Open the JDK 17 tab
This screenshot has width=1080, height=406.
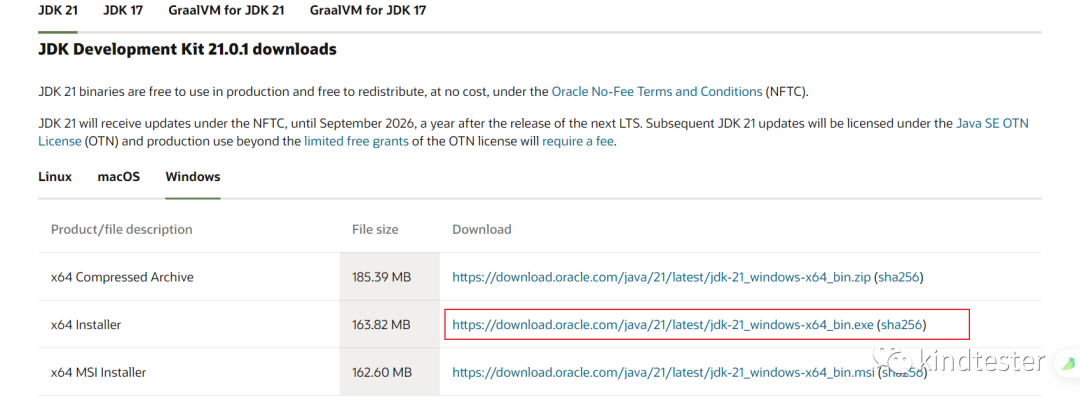[x=124, y=10]
